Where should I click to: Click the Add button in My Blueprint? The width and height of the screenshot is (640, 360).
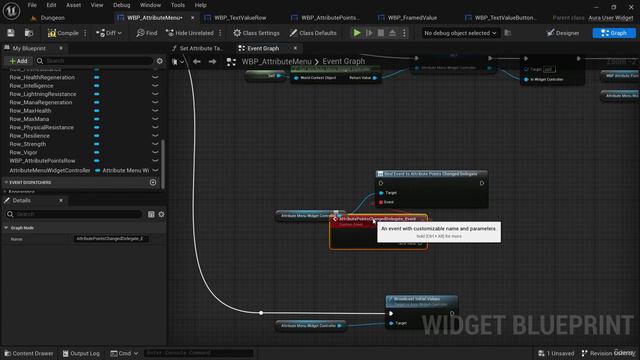pos(18,61)
